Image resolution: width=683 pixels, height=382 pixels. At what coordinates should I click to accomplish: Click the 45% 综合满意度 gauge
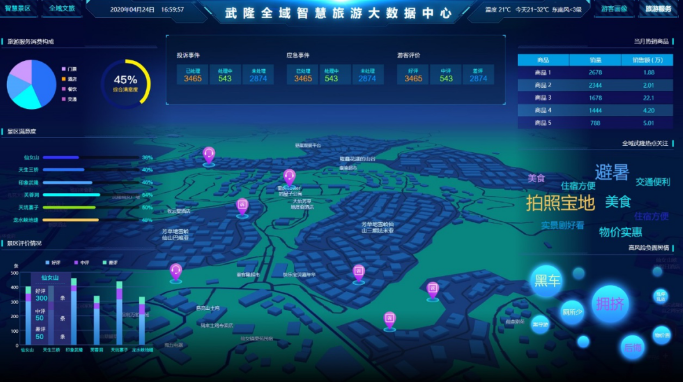click(x=126, y=84)
